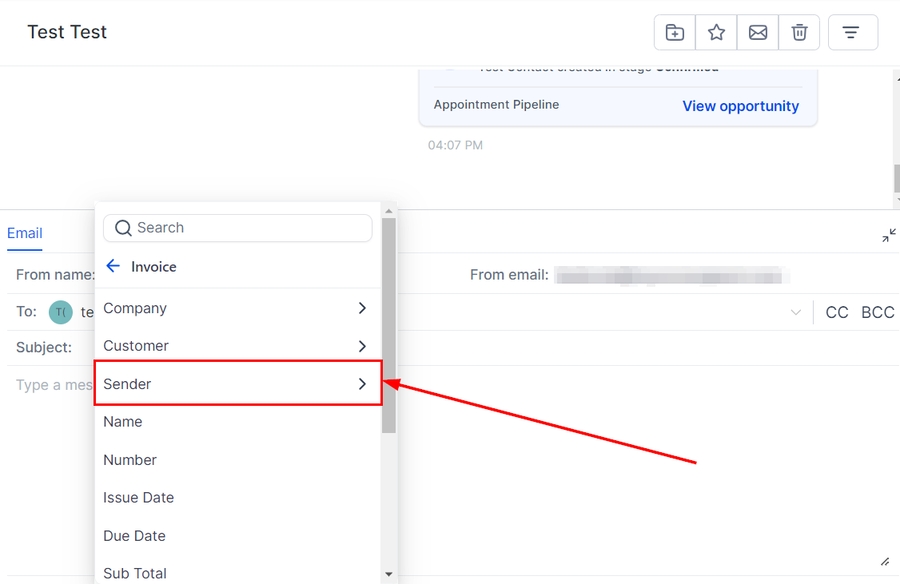Click the custom values Search field
Screen dimensions: 900x584
tap(250, 228)
